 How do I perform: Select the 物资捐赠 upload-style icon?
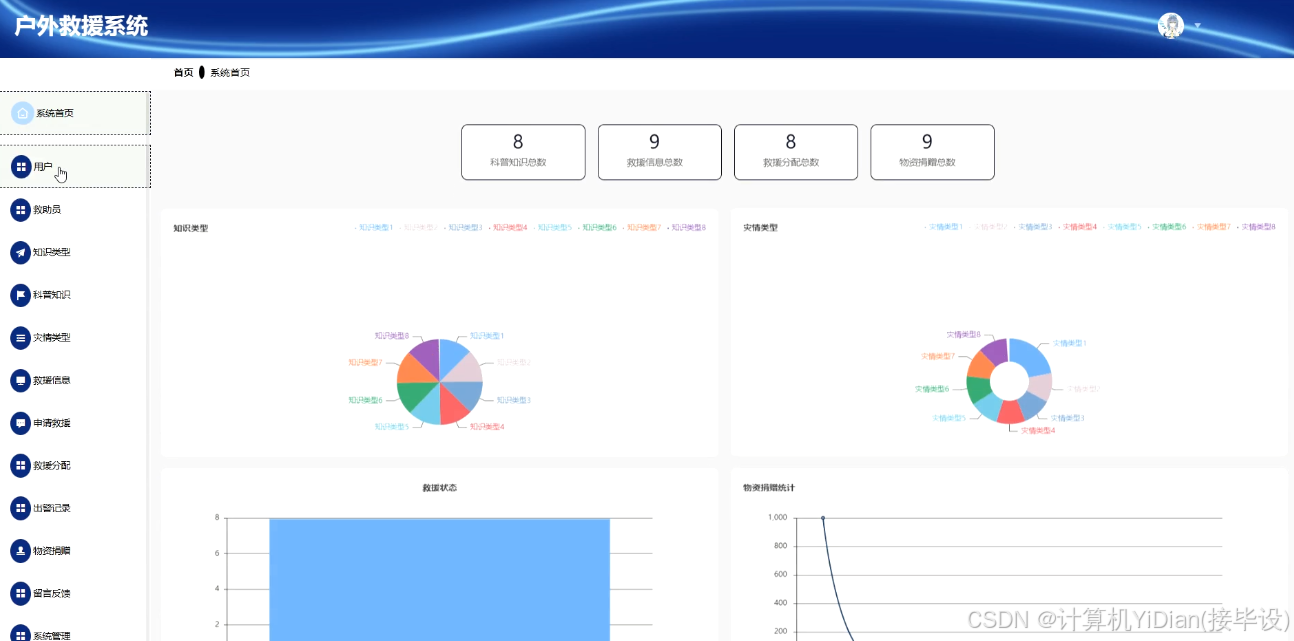point(22,550)
